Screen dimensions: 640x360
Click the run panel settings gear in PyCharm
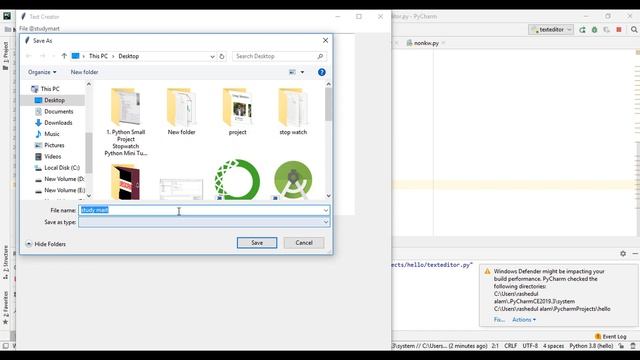point(623,253)
